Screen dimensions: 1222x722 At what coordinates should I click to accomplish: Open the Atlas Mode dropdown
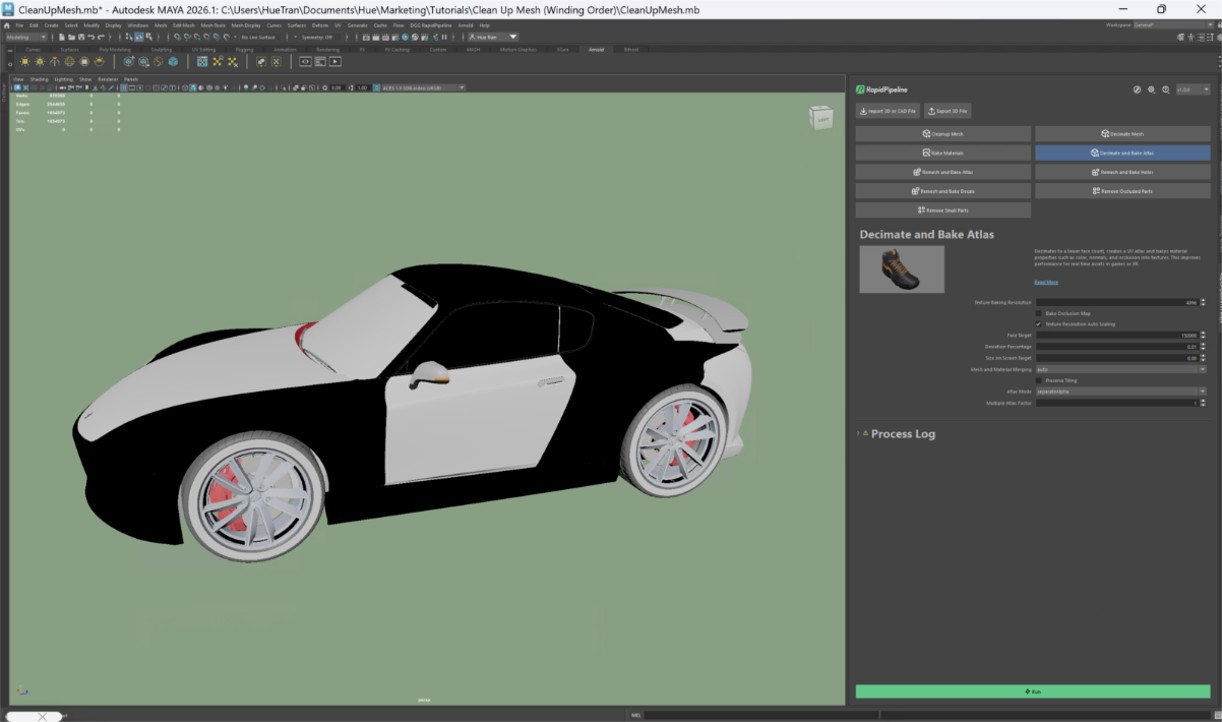(1120, 391)
